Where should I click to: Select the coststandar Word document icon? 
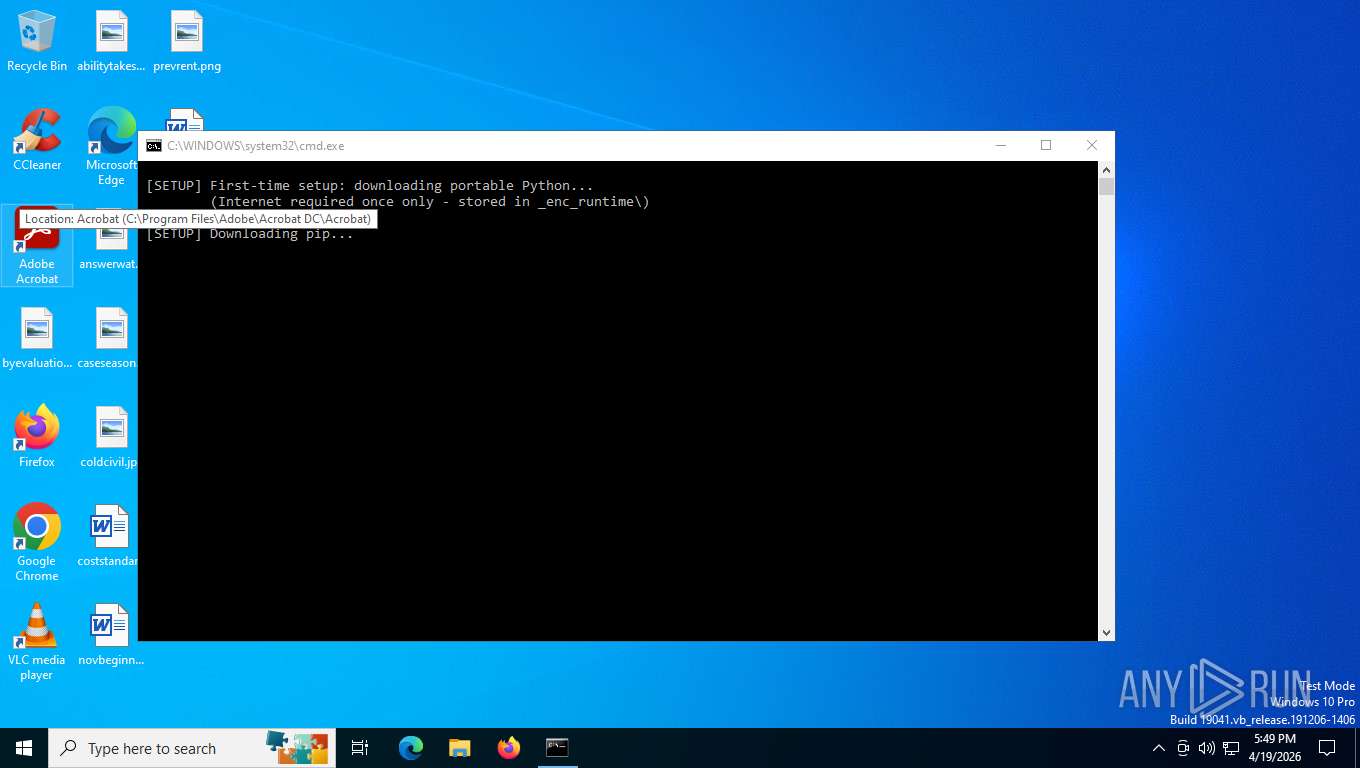(108, 536)
